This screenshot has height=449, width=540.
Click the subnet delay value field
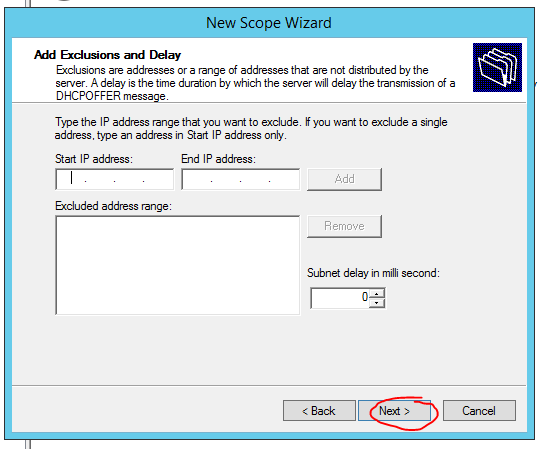pyautogui.click(x=340, y=298)
